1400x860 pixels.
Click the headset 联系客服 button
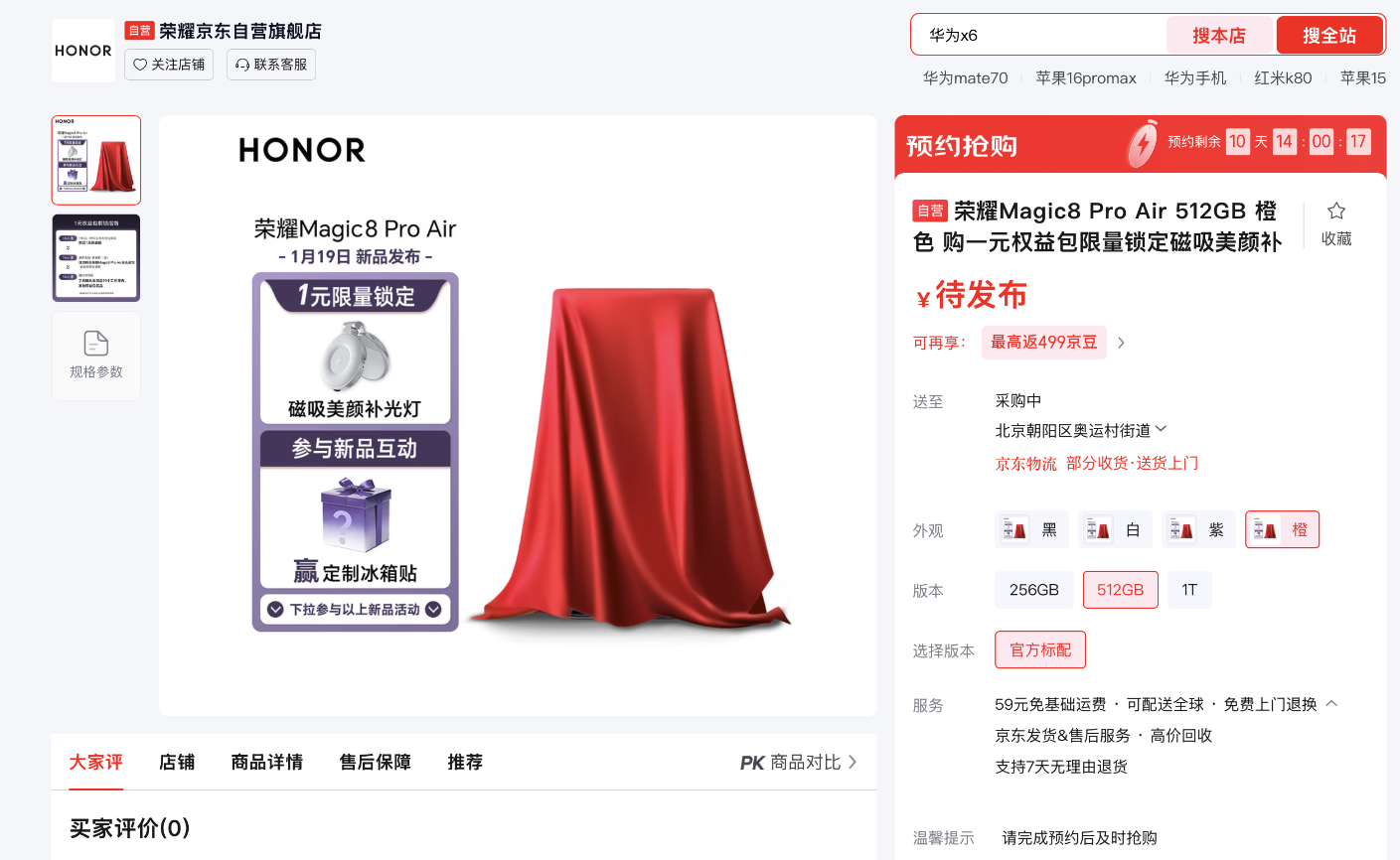pos(271,65)
